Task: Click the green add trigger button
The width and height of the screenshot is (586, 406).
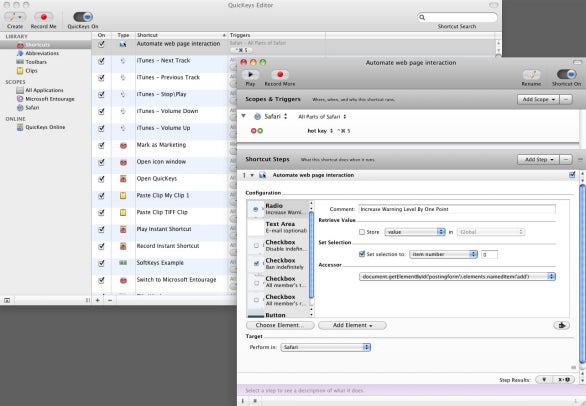Action: 260,131
